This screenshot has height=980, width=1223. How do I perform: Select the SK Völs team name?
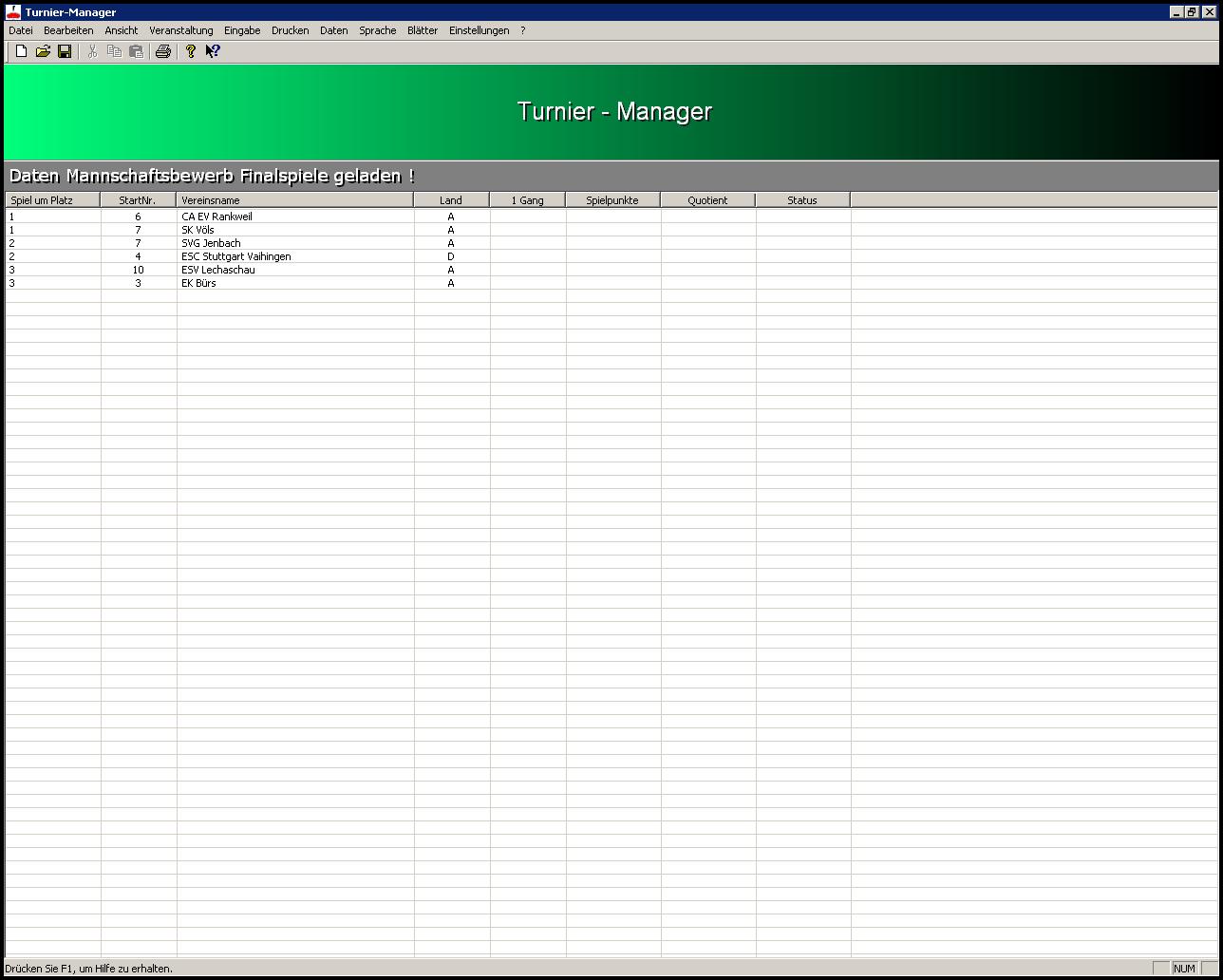[x=198, y=230]
